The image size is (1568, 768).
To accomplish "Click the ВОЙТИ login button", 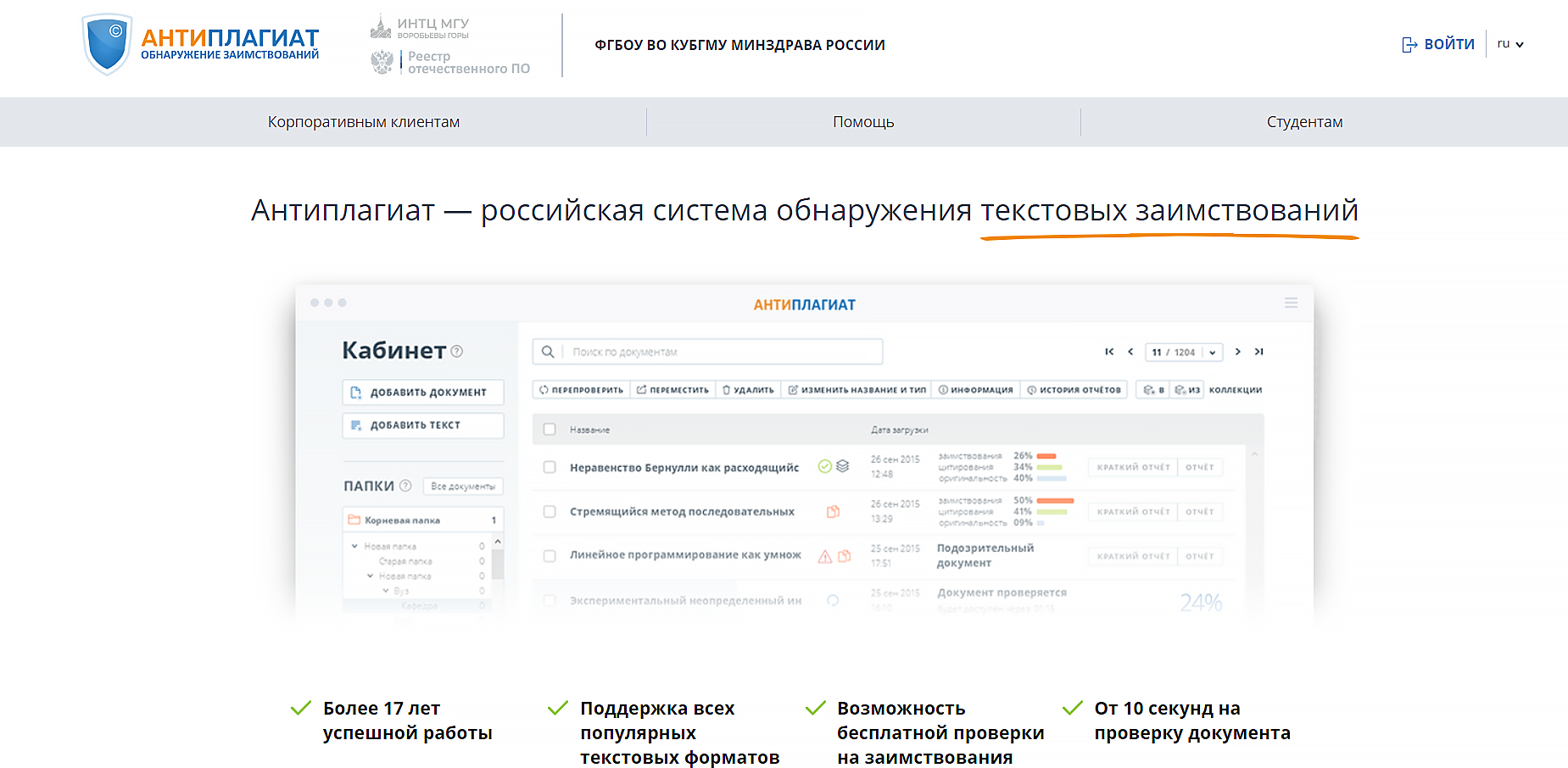I will pyautogui.click(x=1438, y=44).
